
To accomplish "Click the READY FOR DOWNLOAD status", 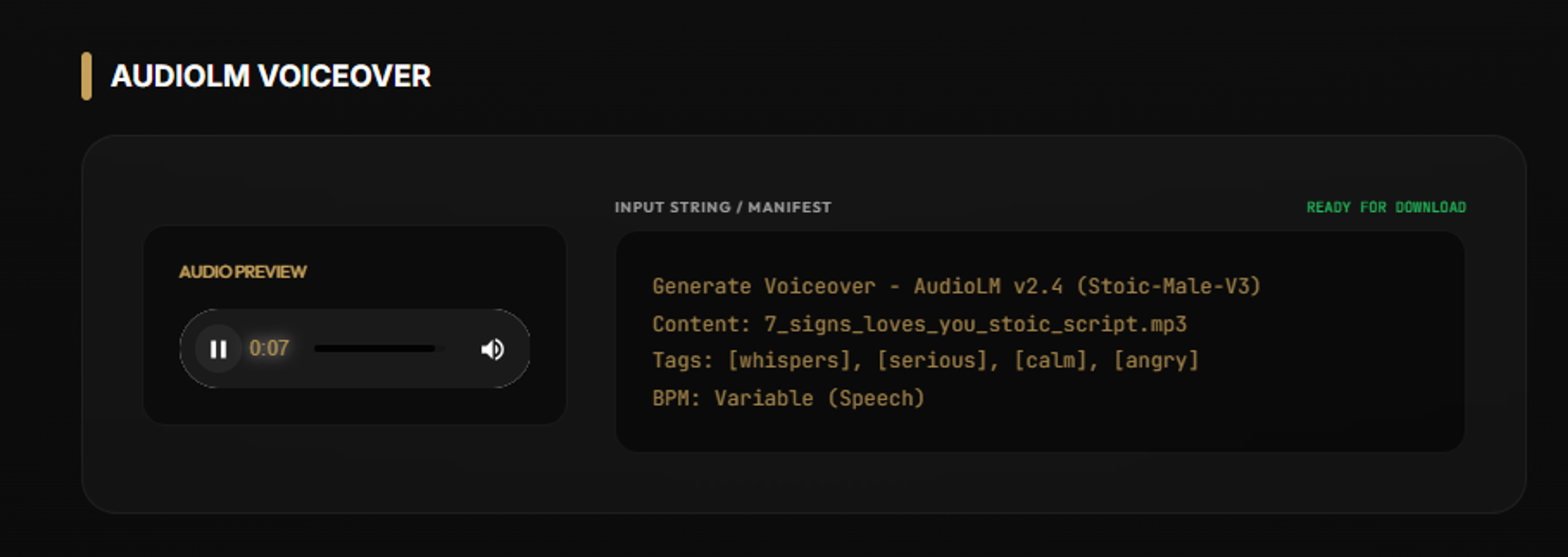I will 1386,207.
